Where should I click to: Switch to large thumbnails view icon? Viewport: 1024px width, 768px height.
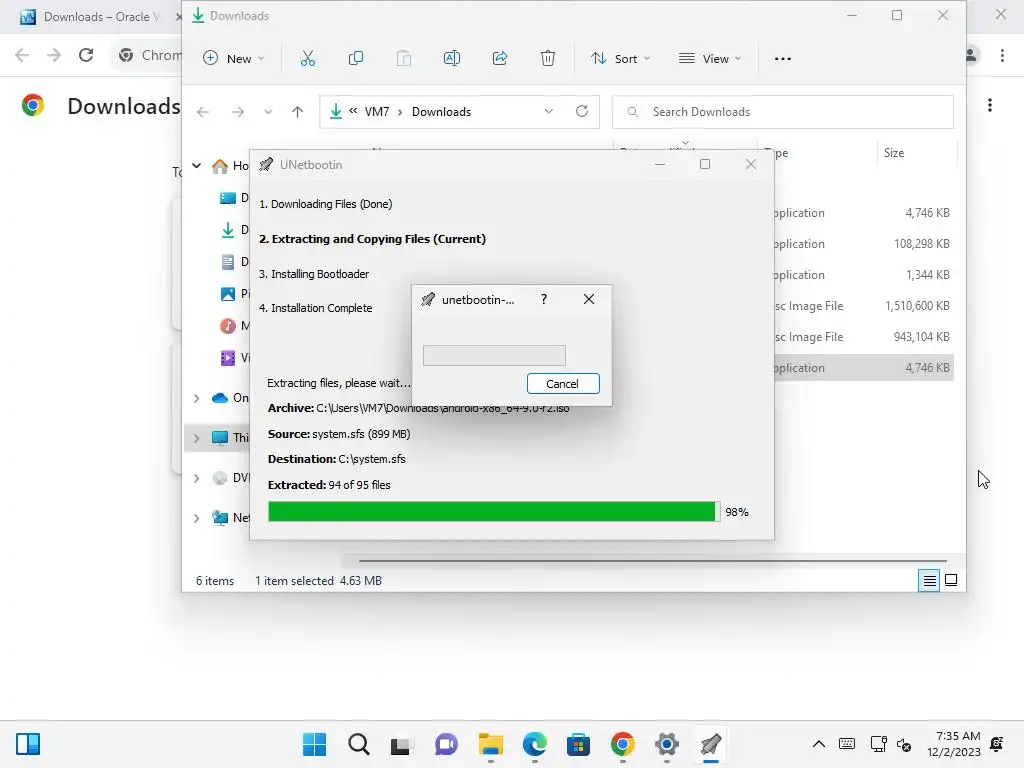952,580
